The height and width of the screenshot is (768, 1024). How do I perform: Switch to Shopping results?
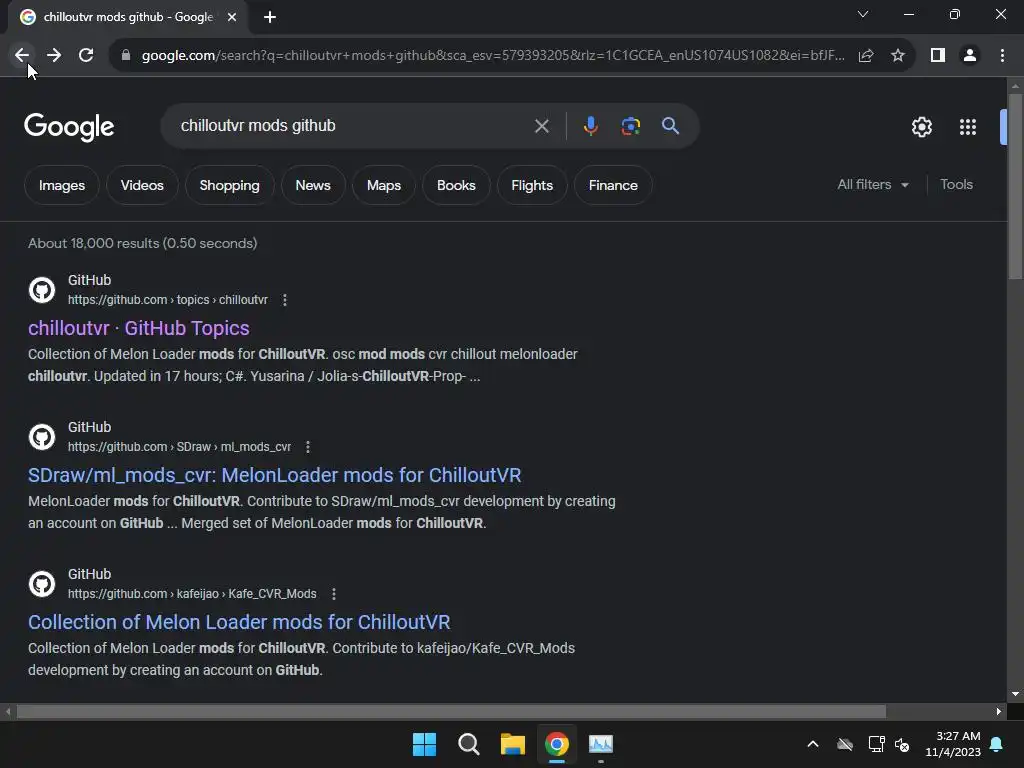coord(229,185)
